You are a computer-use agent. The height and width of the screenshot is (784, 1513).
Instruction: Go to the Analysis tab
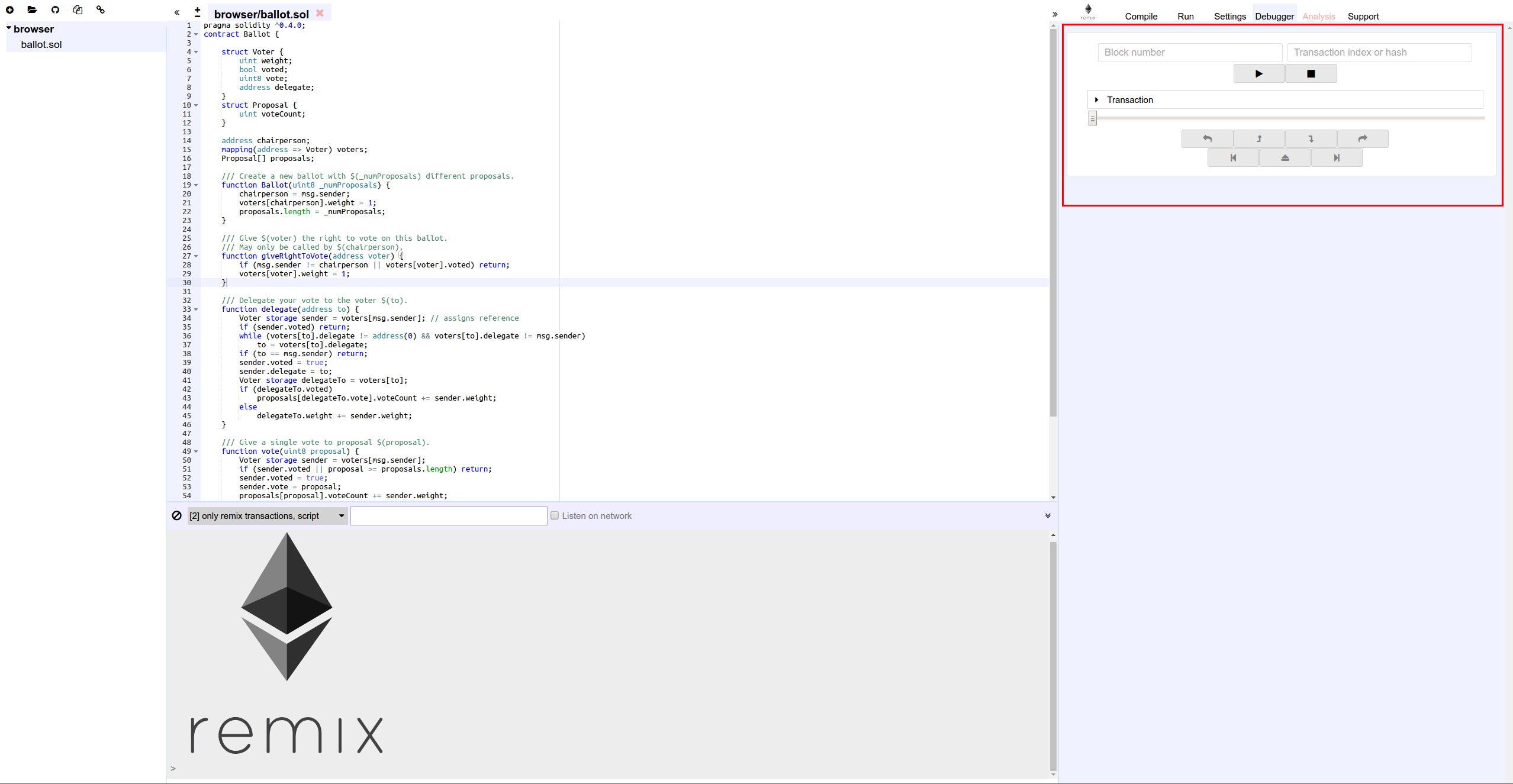tap(1318, 17)
